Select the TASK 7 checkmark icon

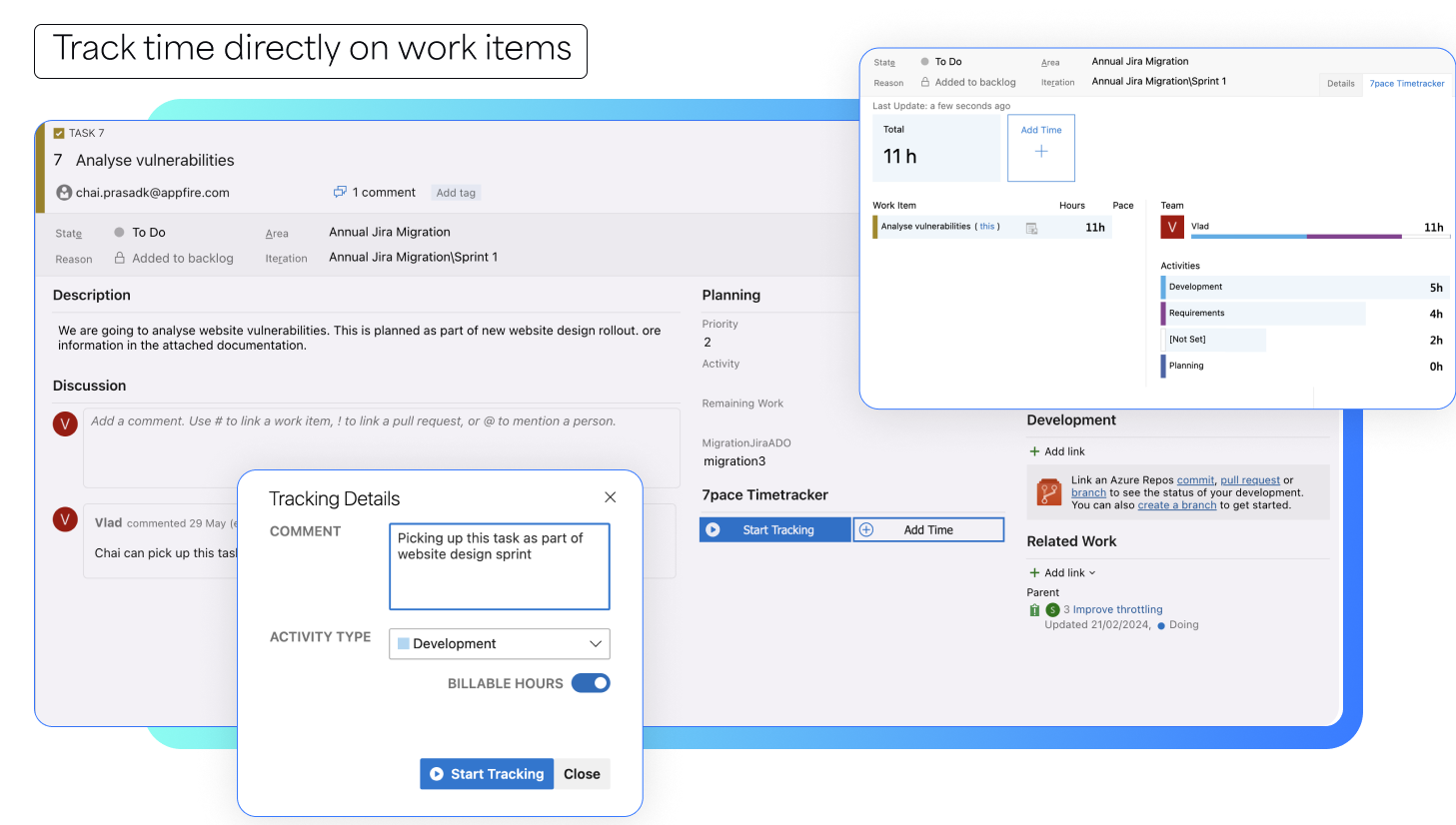click(61, 132)
